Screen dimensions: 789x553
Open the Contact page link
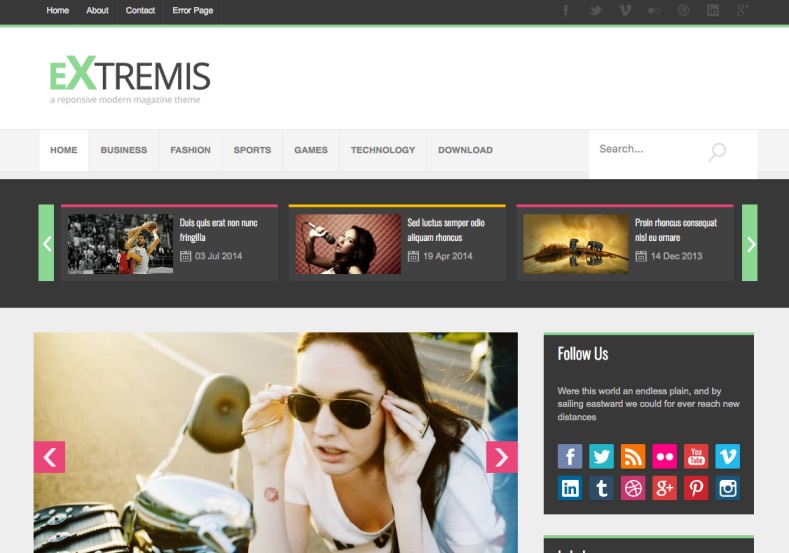[x=140, y=11]
